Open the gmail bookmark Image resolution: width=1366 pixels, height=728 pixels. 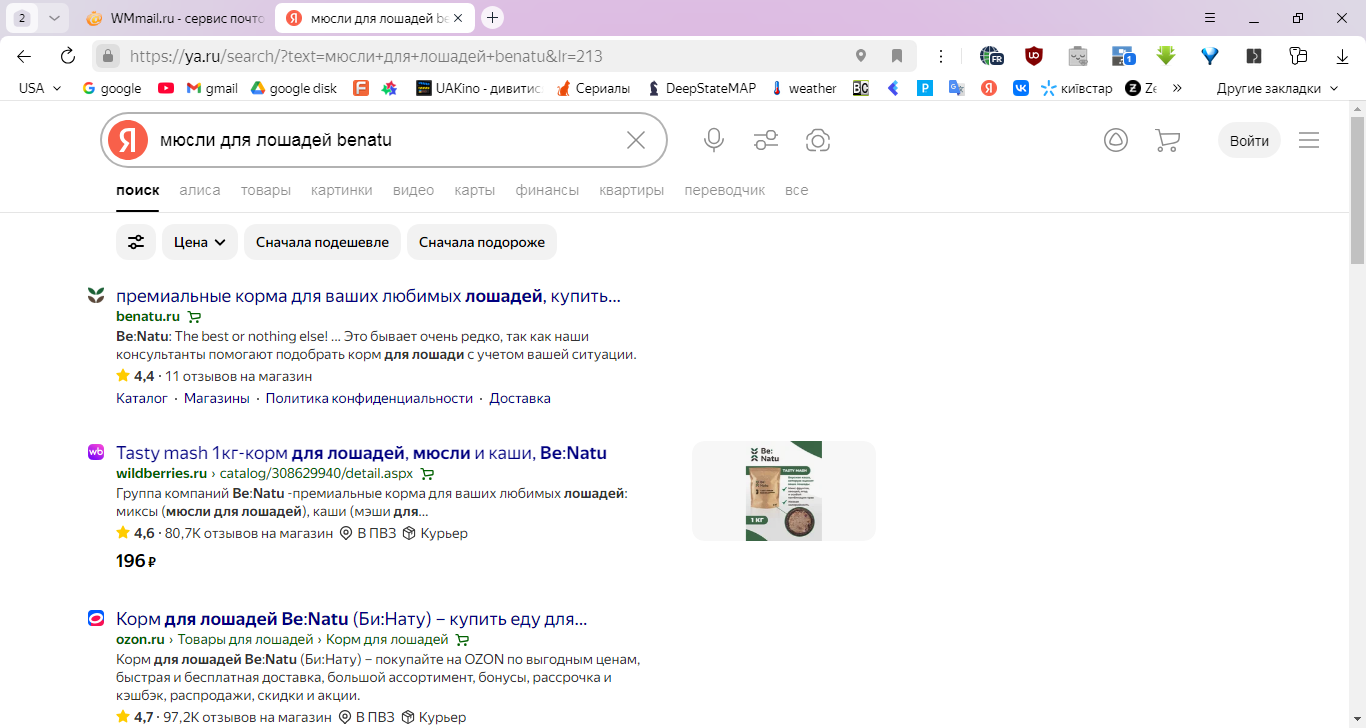(x=212, y=88)
